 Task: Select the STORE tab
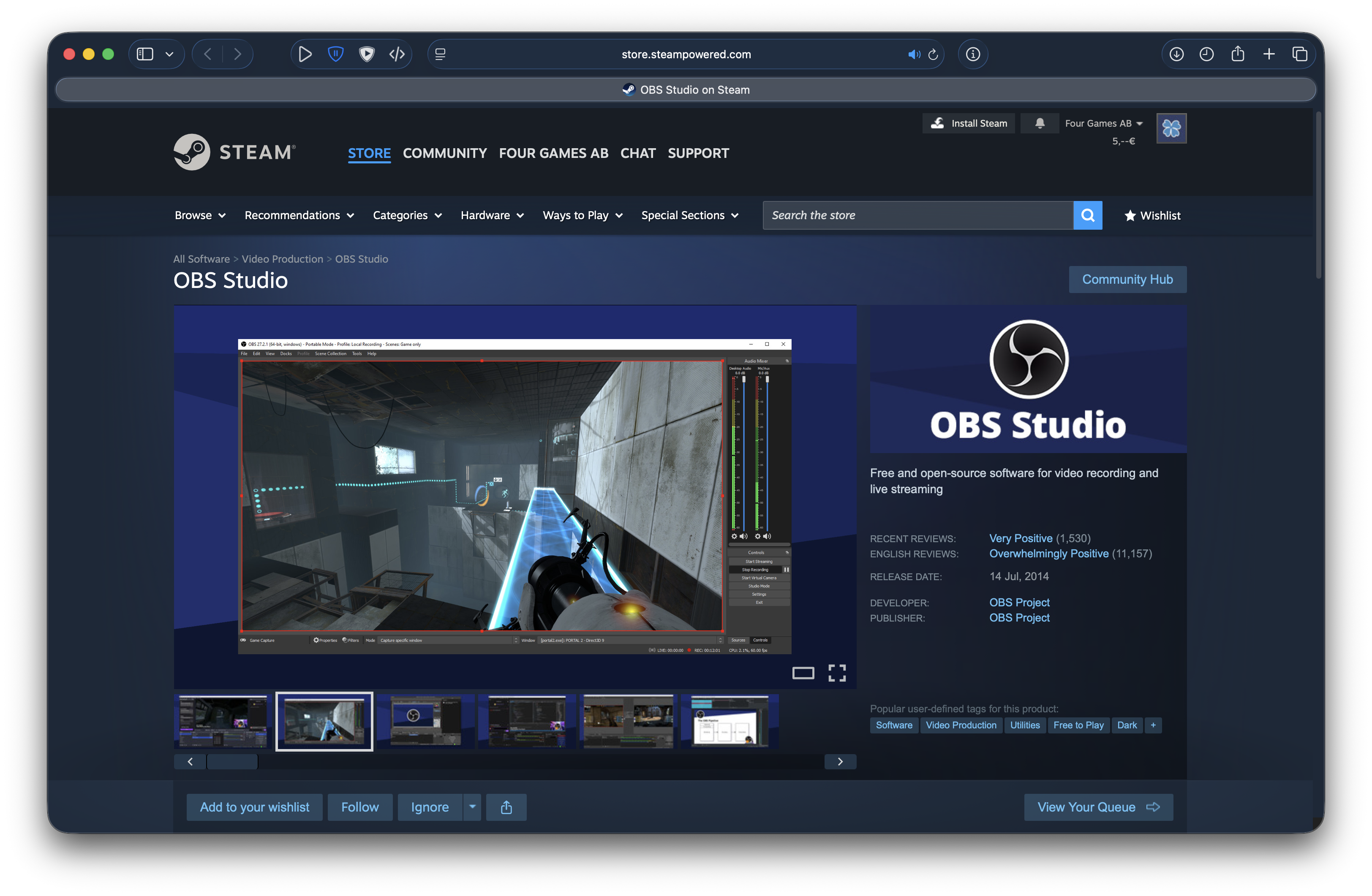coord(370,153)
